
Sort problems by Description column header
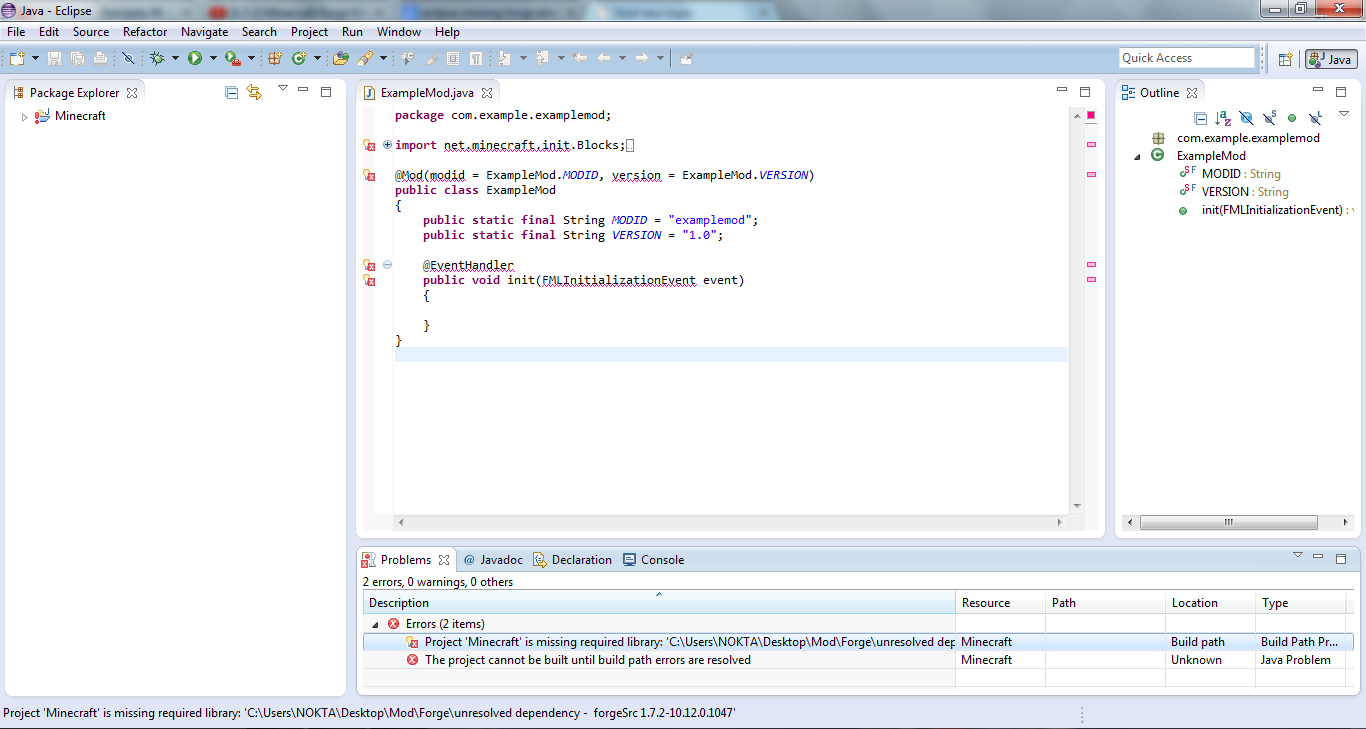(659, 603)
